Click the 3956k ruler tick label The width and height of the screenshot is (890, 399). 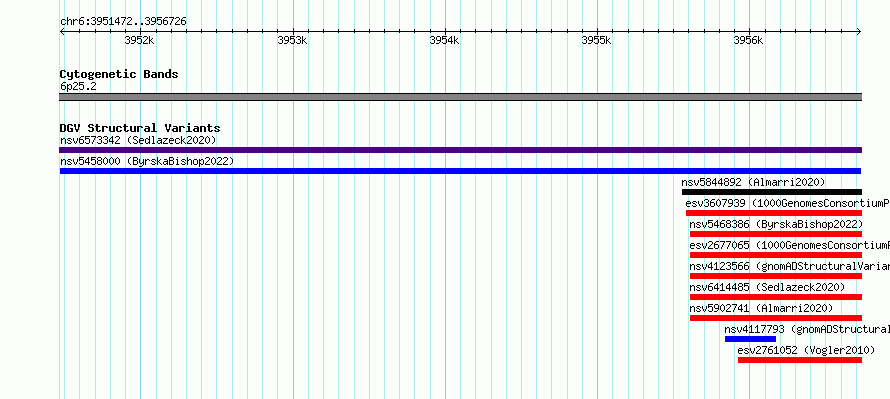(x=748, y=40)
